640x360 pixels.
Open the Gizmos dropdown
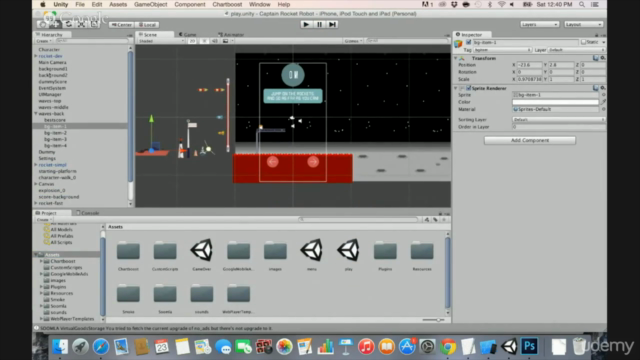pyautogui.click(x=353, y=41)
